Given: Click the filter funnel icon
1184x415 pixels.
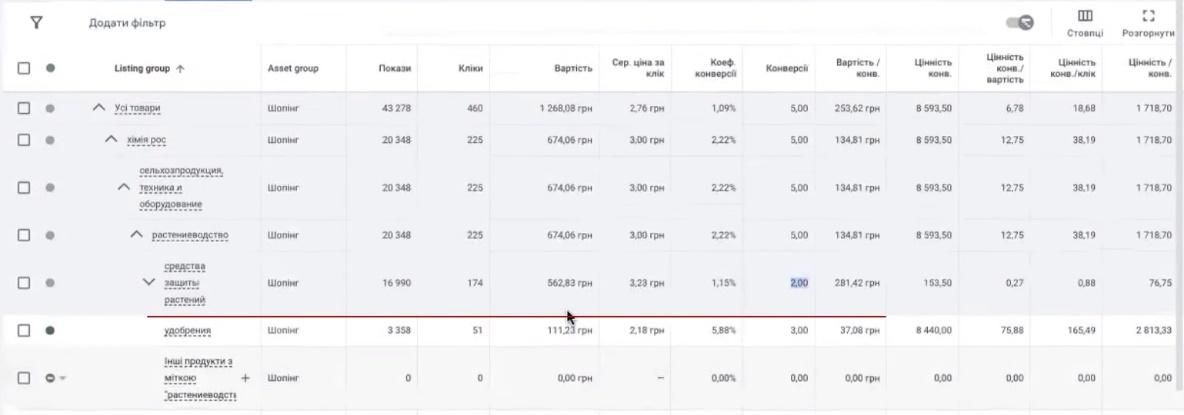Looking at the screenshot, I should pyautogui.click(x=36, y=22).
